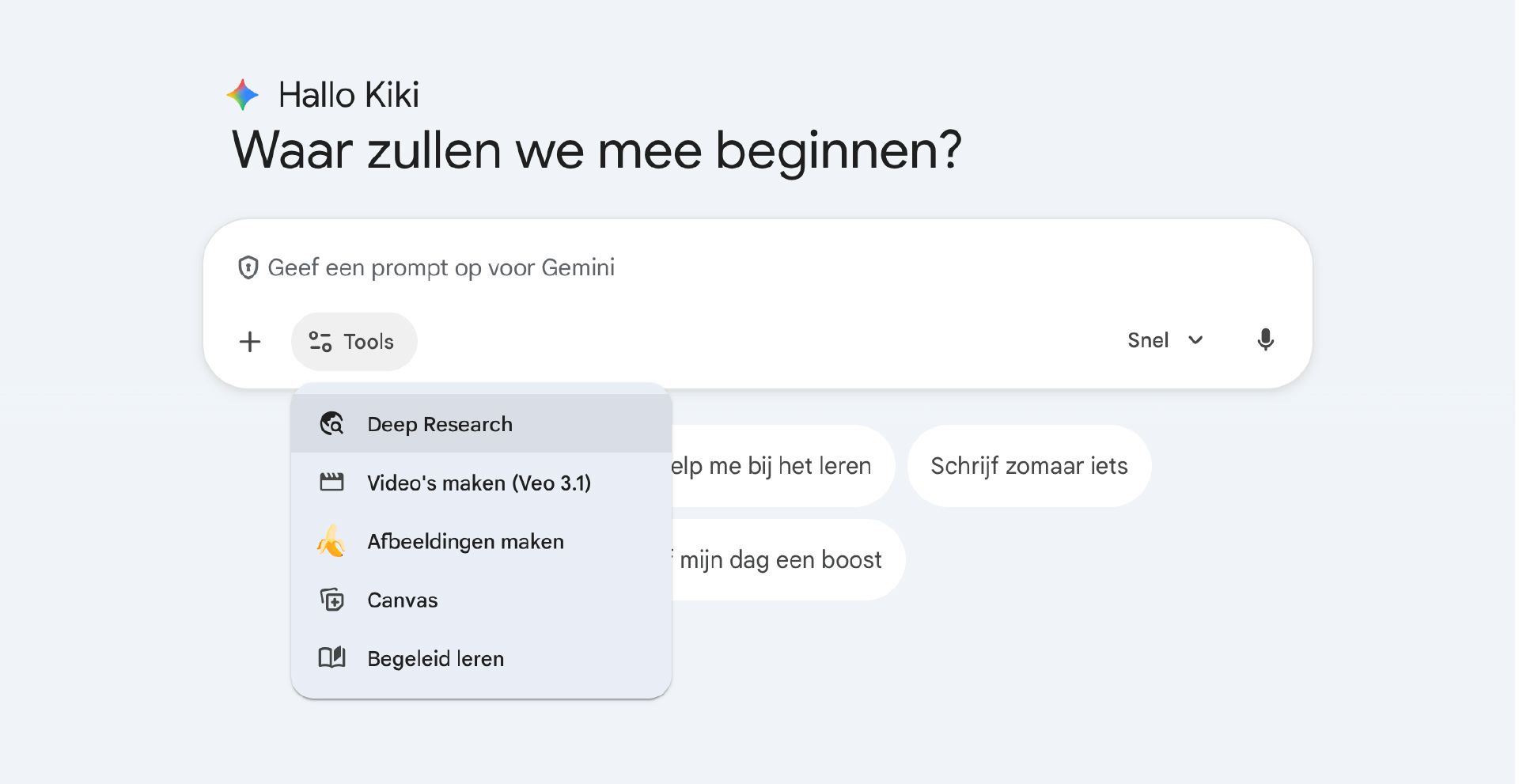Pick Begeleid leren from the menu
1519x784 pixels.
click(436, 659)
